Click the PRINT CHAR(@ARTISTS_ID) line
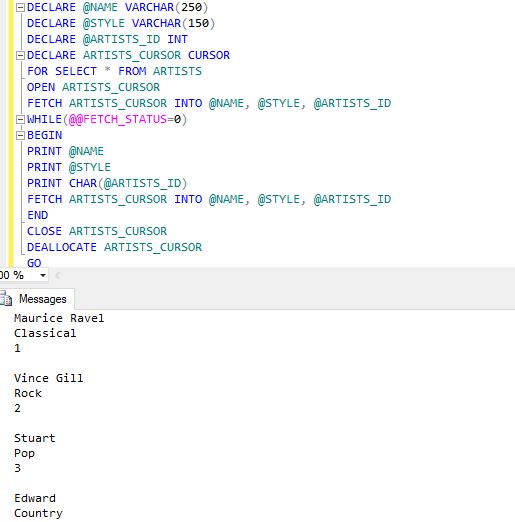The width and height of the screenshot is (515, 522). [107, 183]
